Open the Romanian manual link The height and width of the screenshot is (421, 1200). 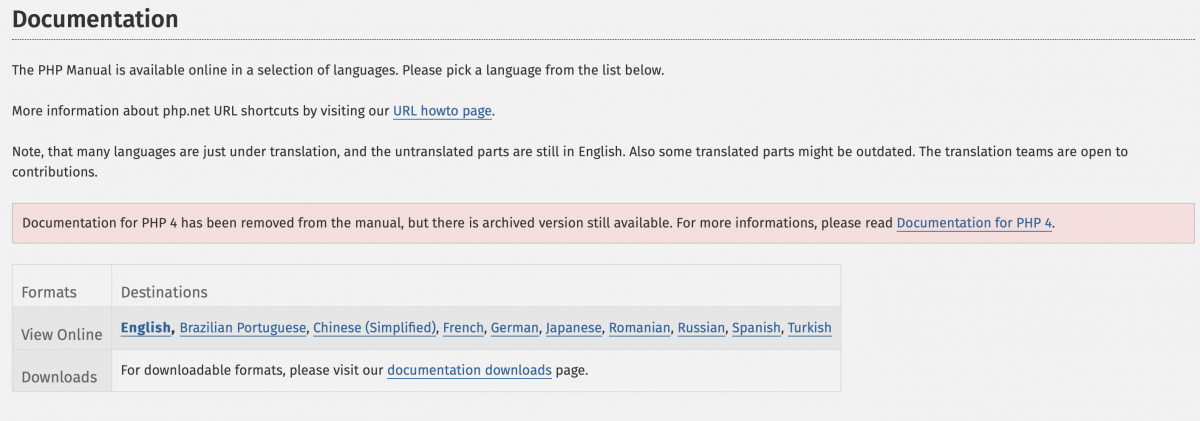[x=639, y=327]
